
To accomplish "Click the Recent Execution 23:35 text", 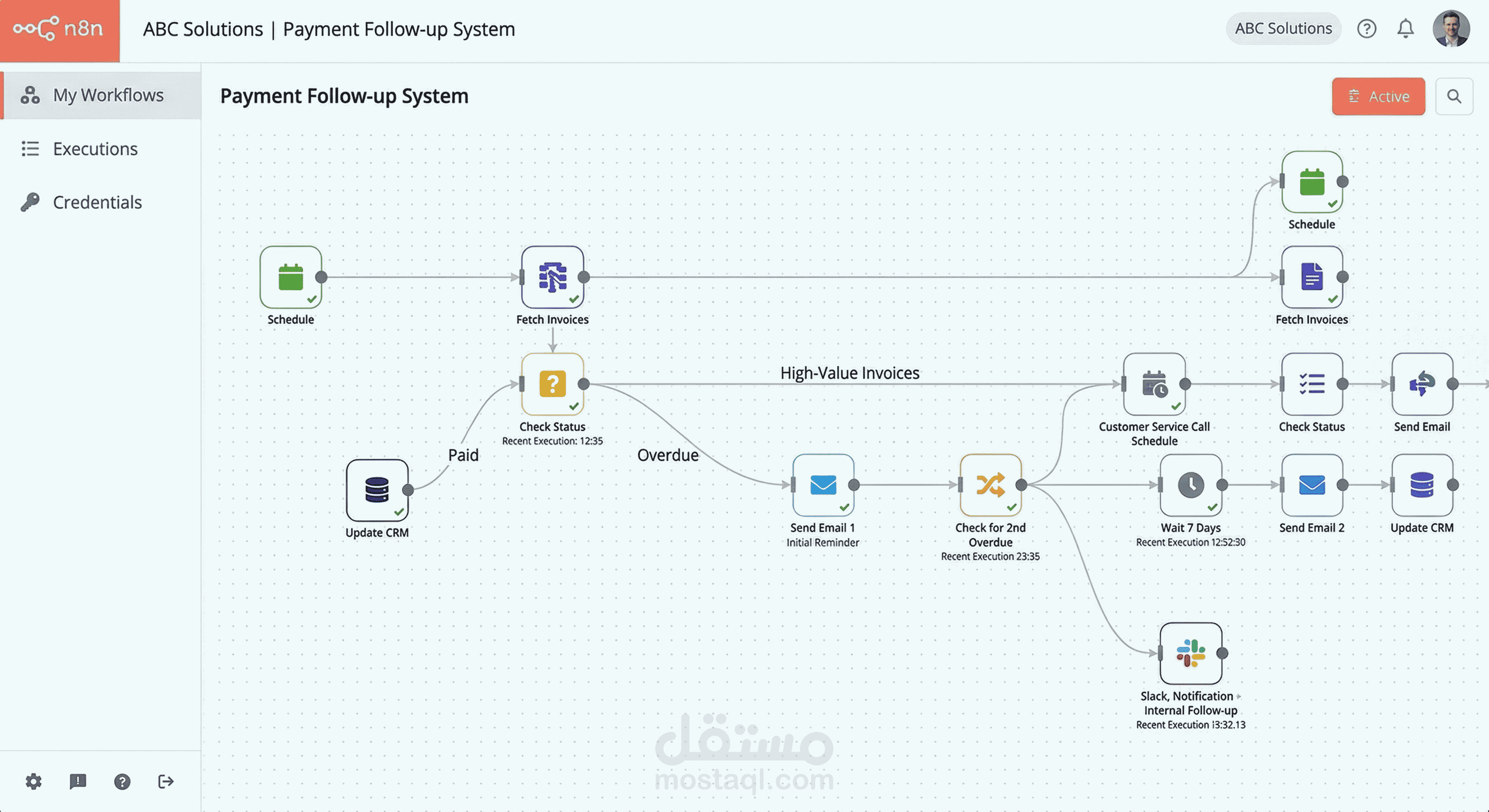I will coord(990,557).
